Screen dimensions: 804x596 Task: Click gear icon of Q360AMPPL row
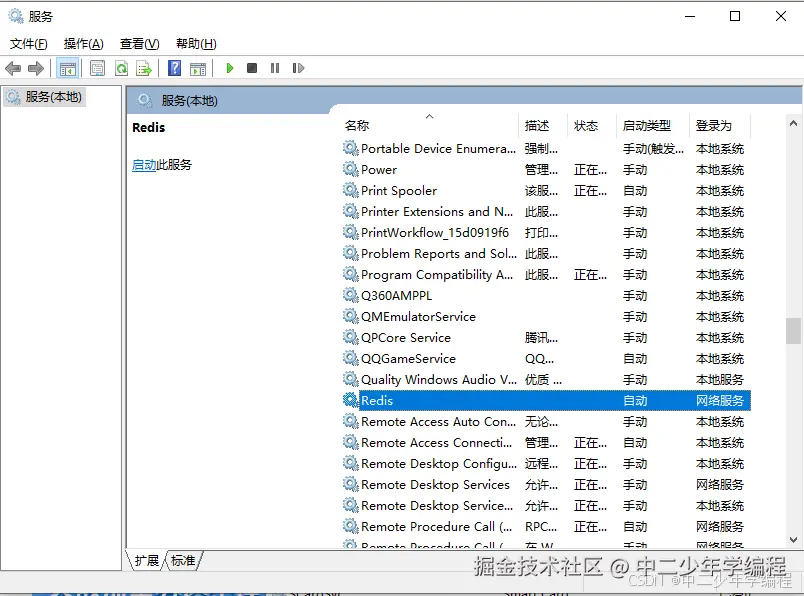click(x=350, y=295)
